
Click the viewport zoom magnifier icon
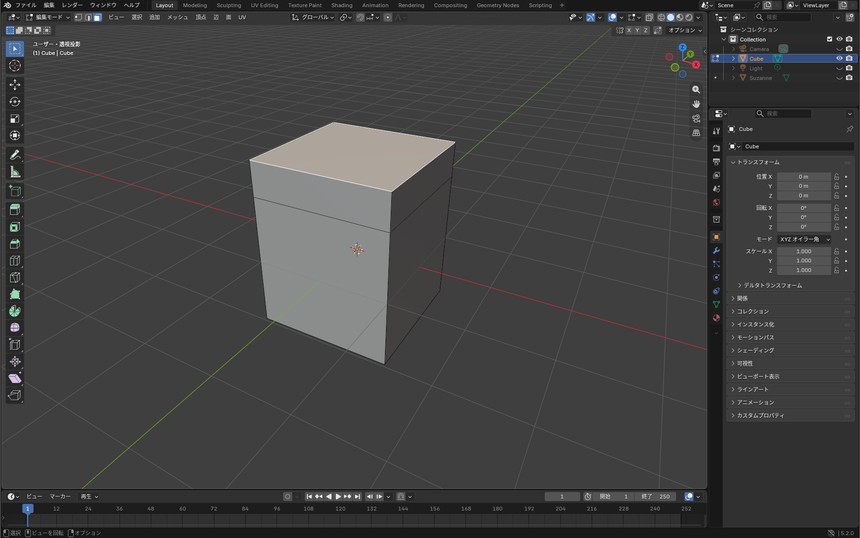[x=696, y=89]
